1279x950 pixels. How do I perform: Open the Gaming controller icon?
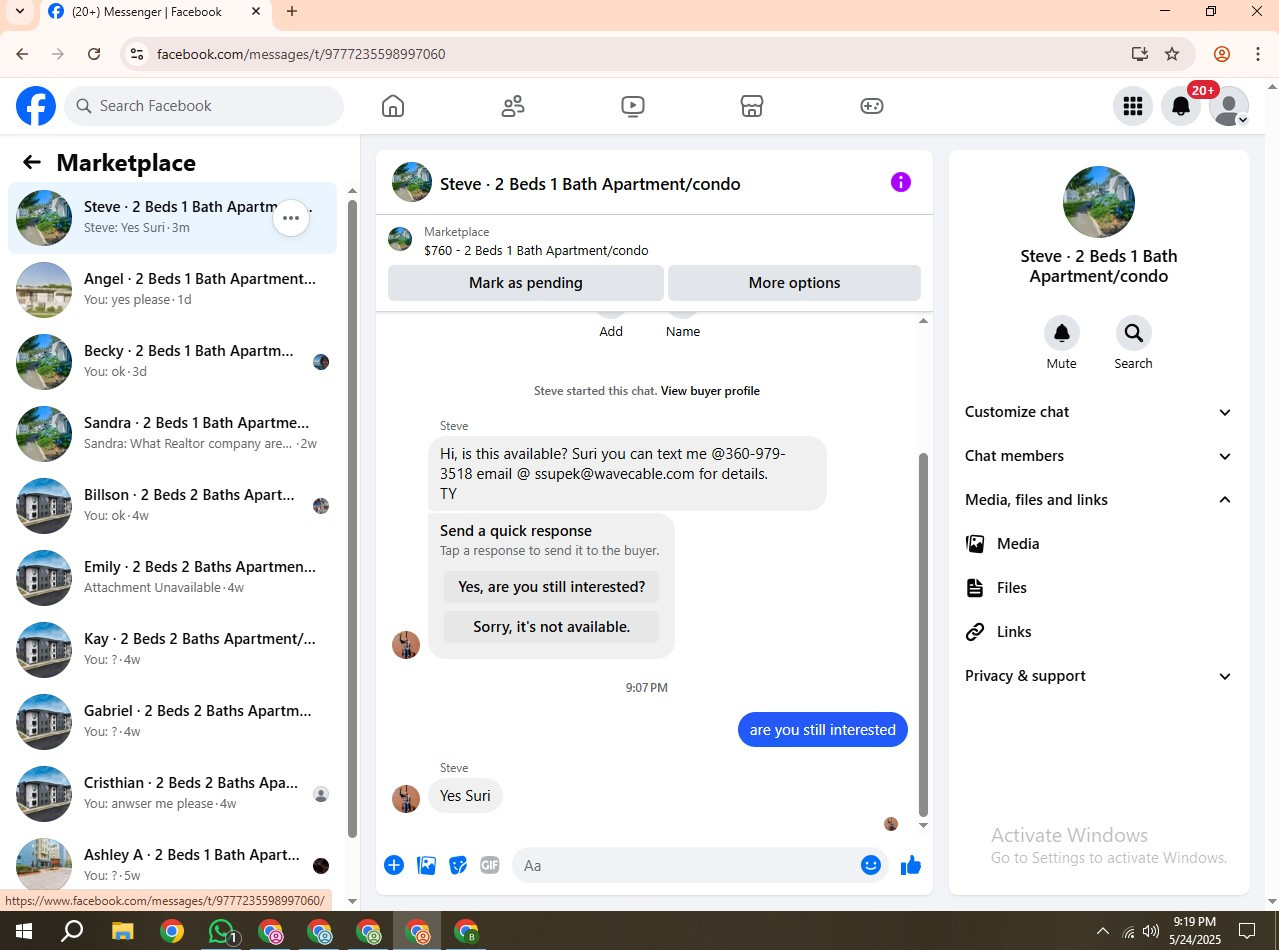[x=872, y=106]
